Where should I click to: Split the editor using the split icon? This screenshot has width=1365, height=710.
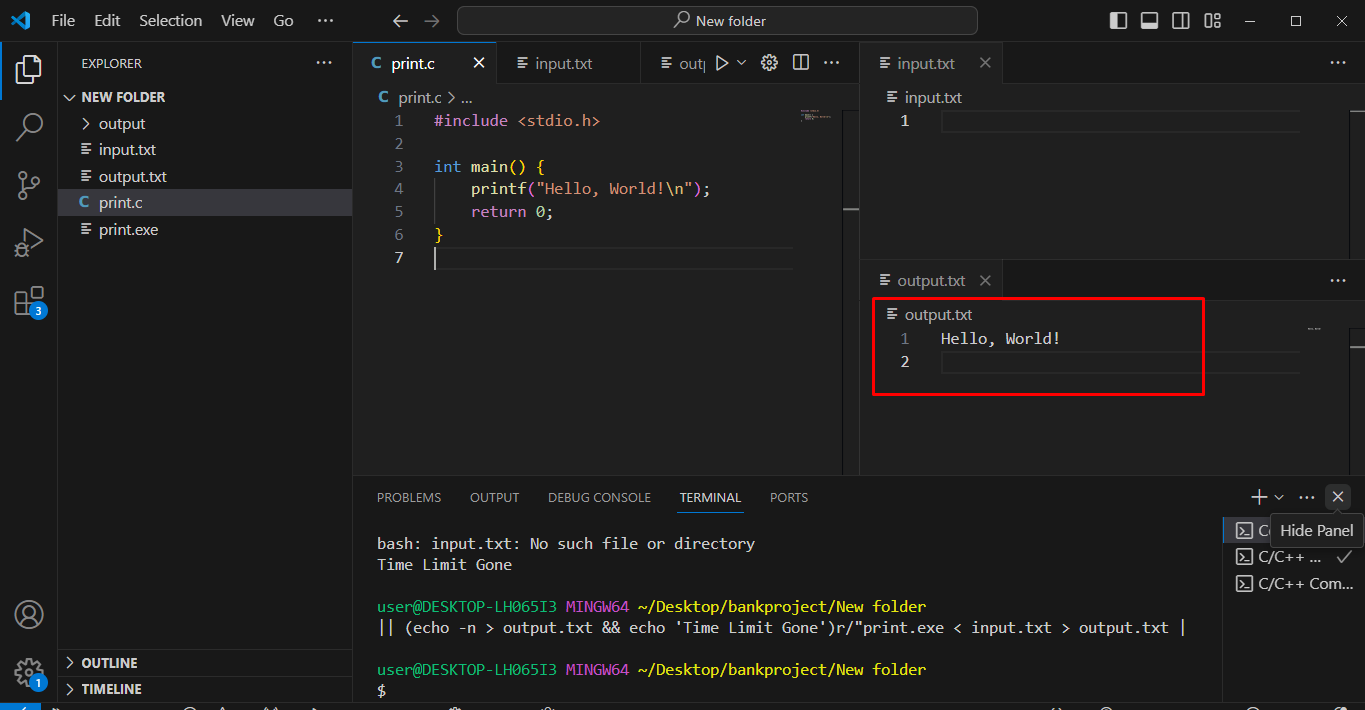(800, 62)
